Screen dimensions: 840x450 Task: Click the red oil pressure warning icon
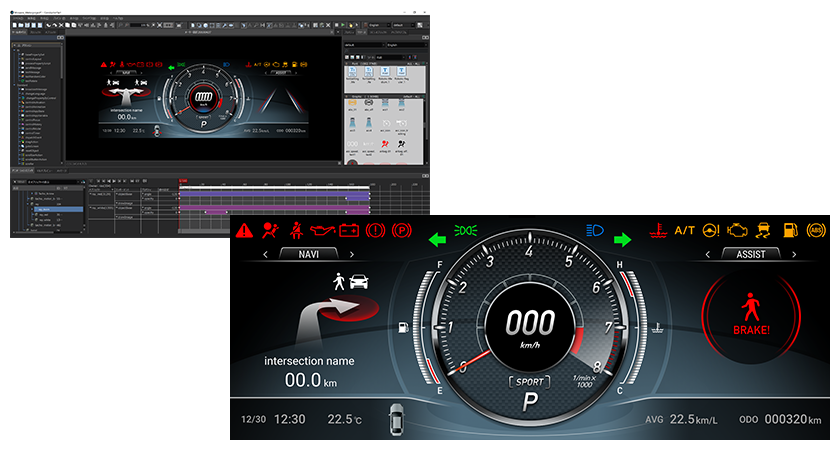click(x=322, y=231)
